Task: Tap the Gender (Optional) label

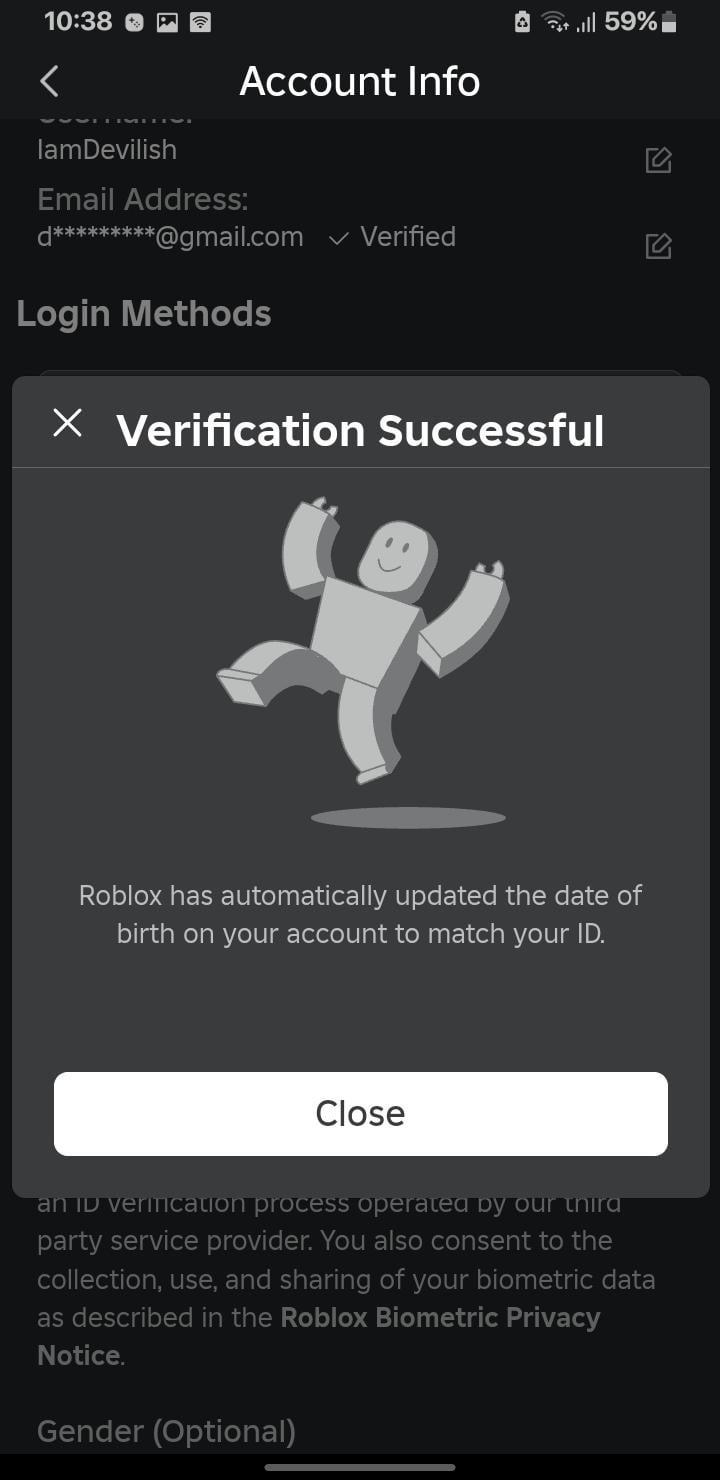Action: (x=166, y=1432)
